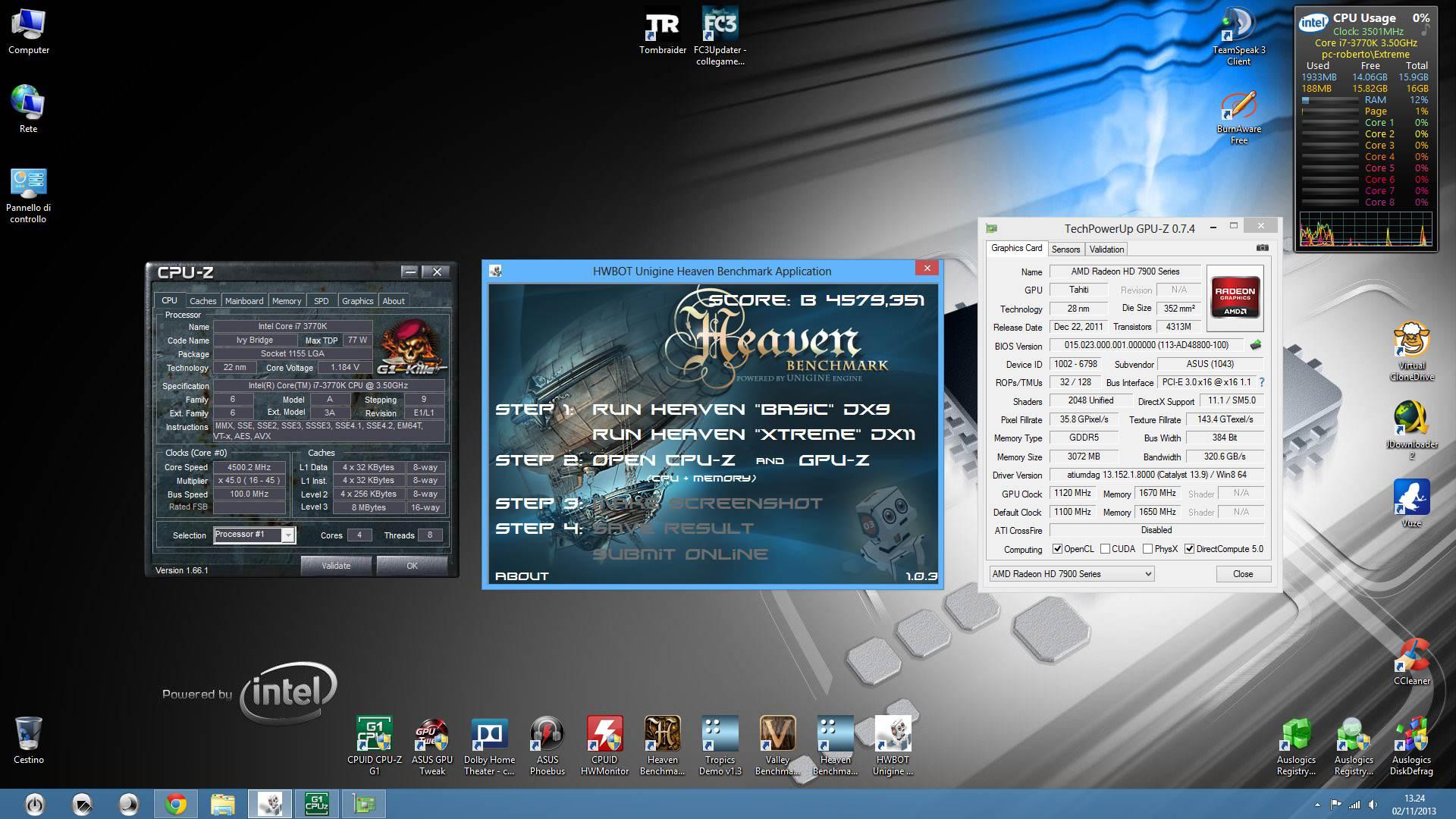Open Vuze desktop icon
The image size is (1456, 819).
[x=1411, y=503]
